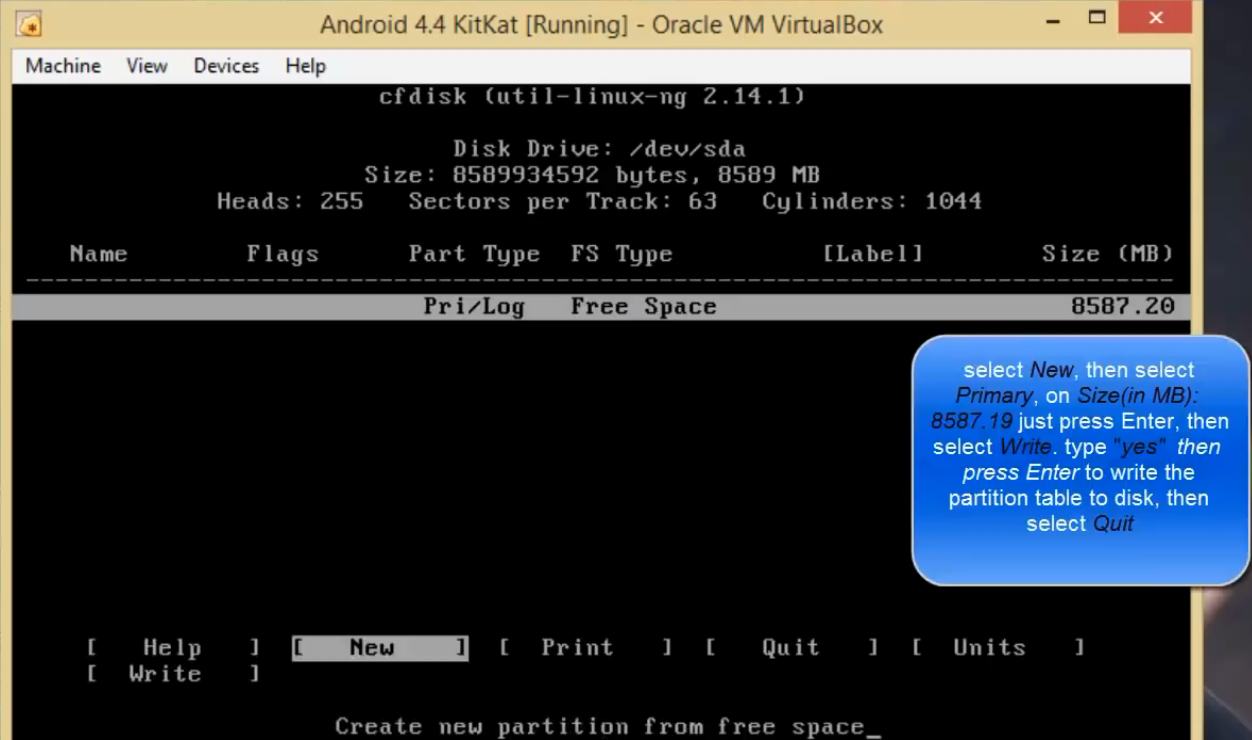The width and height of the screenshot is (1252, 740).
Task: Open the Devices menu
Action: (226, 66)
